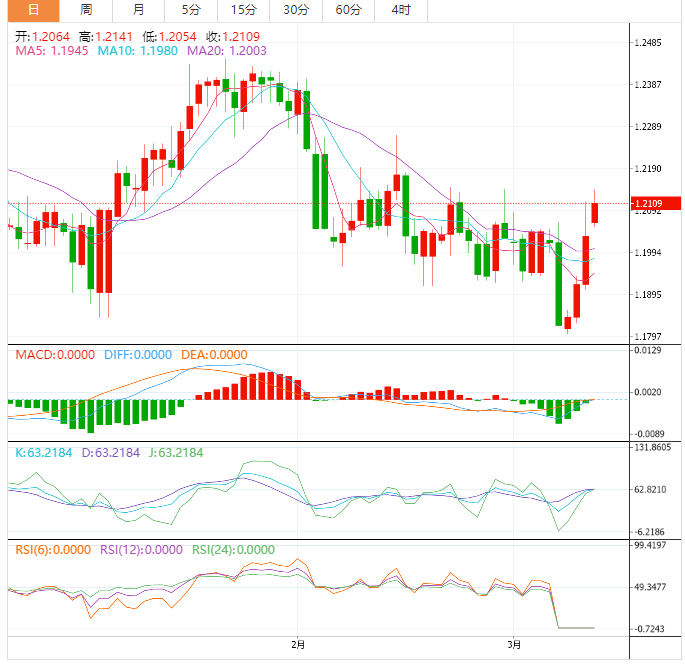The height and width of the screenshot is (669, 685).
Task: Open the 15分 timeframe tab
Action: 243,10
